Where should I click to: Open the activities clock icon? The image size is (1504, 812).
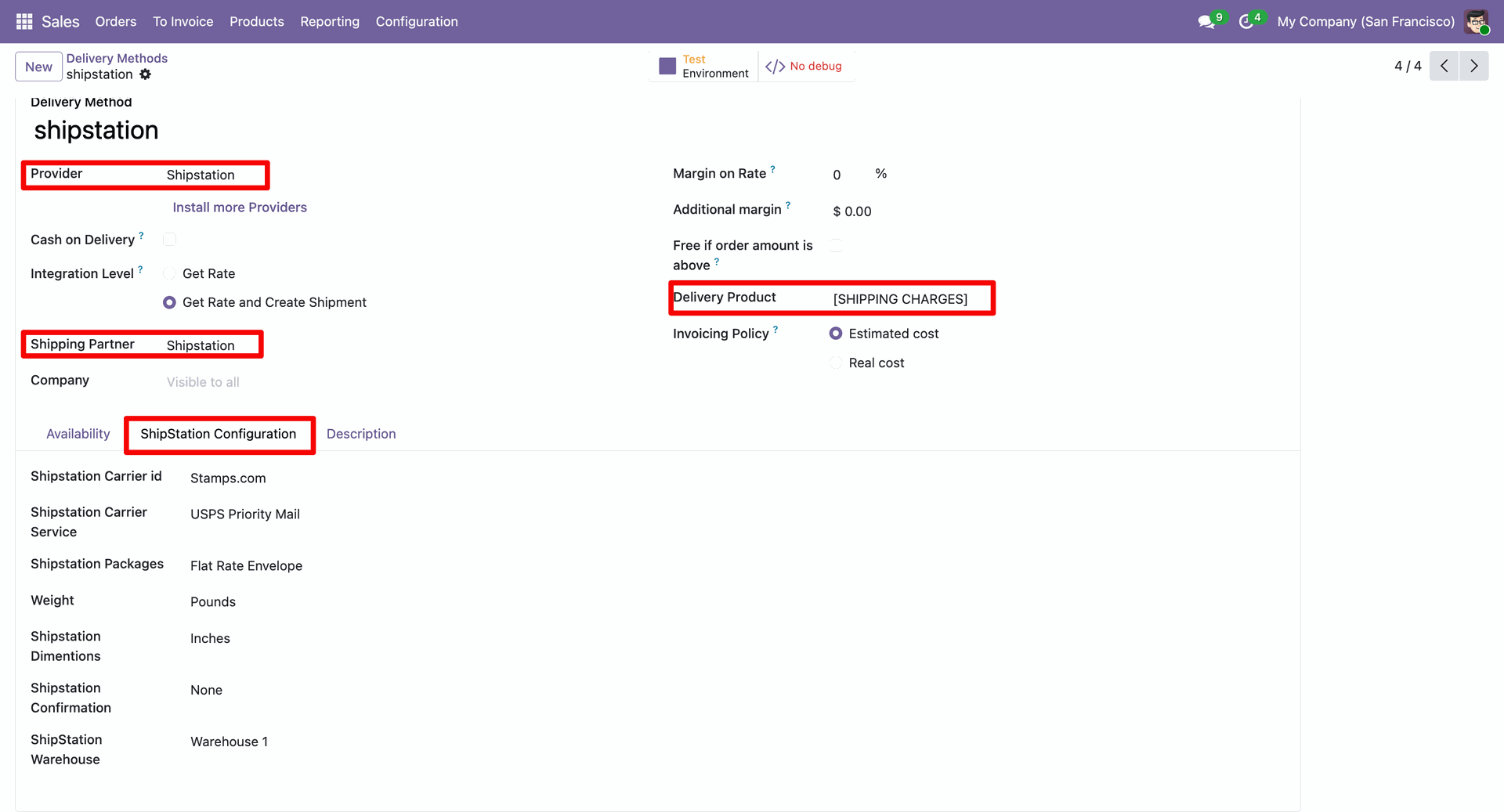point(1245,22)
